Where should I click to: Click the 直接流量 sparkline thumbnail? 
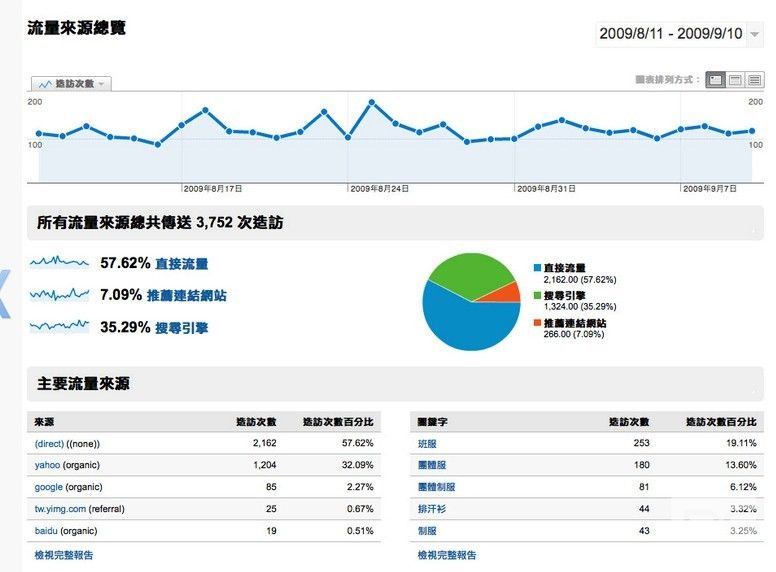point(59,263)
